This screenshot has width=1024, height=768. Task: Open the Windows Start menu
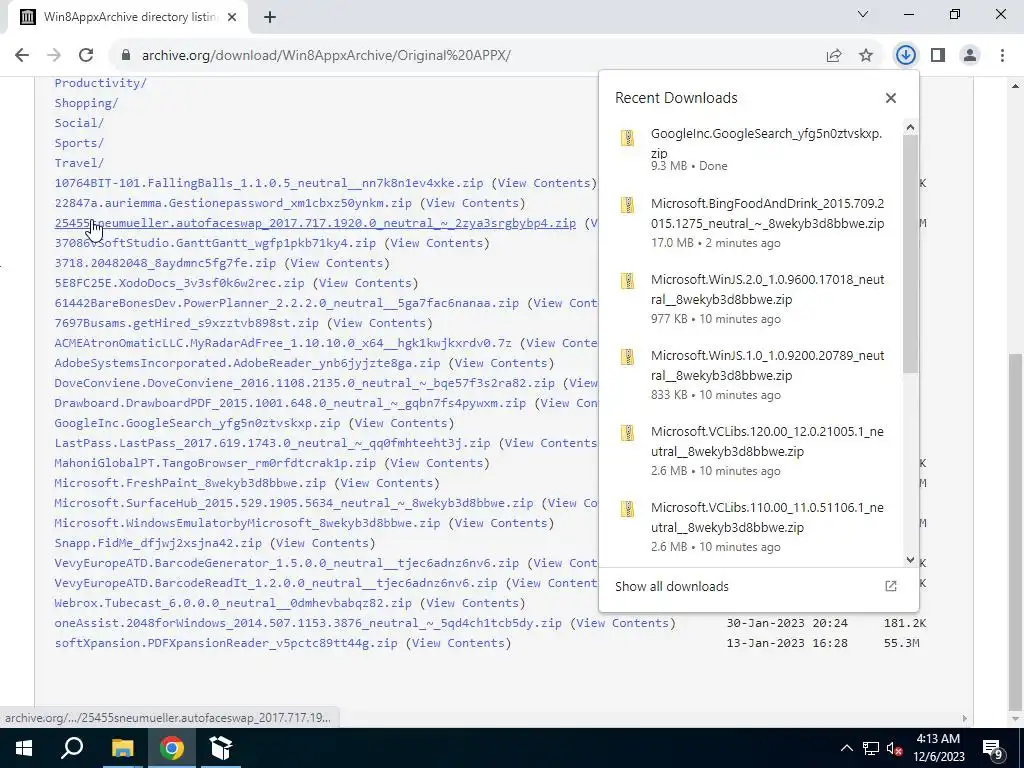click(x=24, y=748)
